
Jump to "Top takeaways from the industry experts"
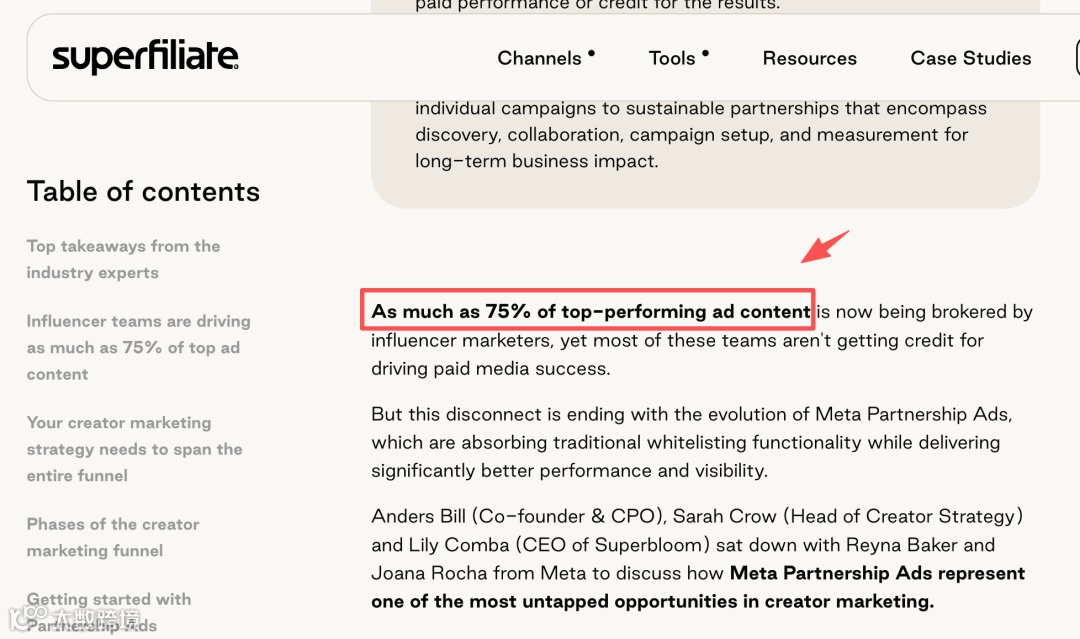click(123, 259)
